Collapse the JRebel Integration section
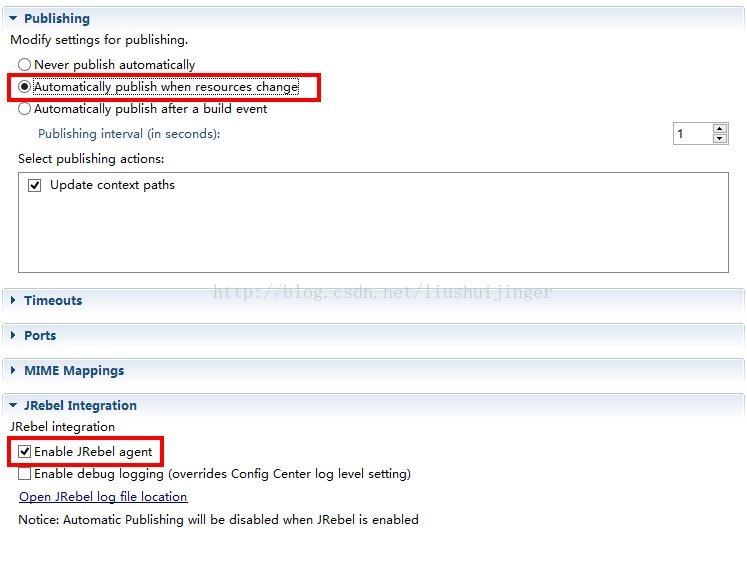Viewport: 747px width, 562px height. (13, 405)
